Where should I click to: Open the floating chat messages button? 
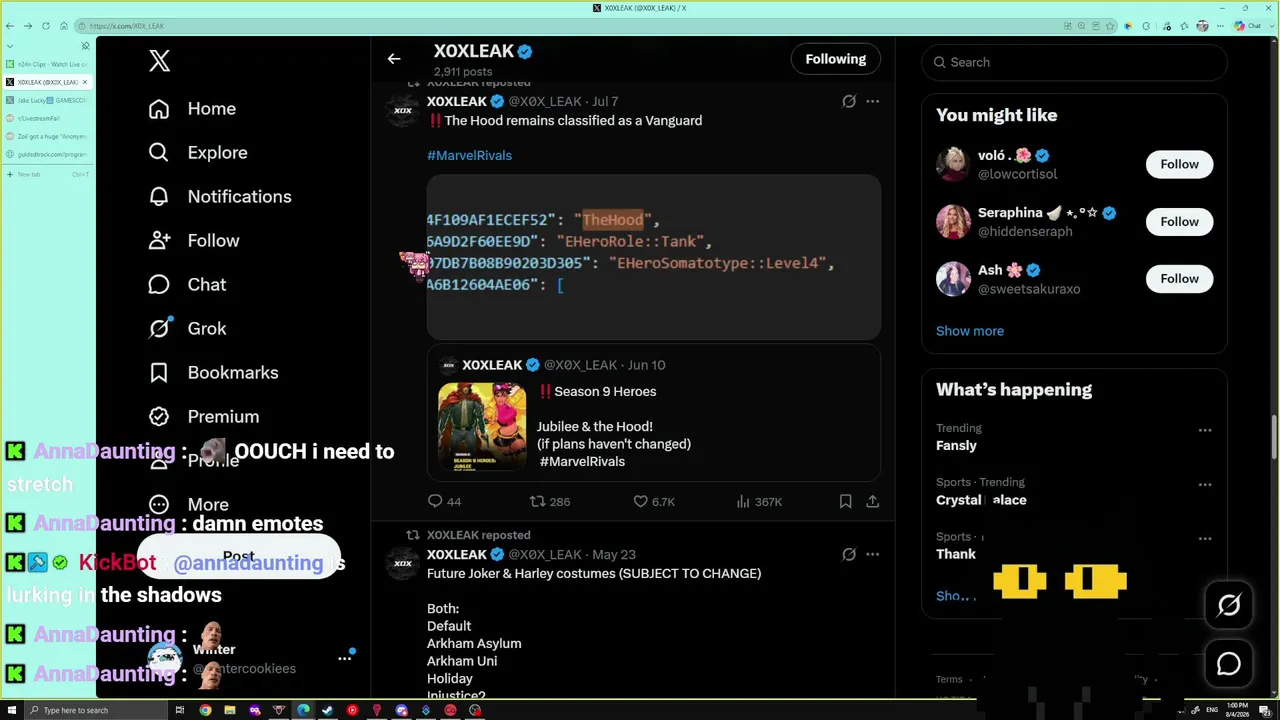pyautogui.click(x=1229, y=663)
